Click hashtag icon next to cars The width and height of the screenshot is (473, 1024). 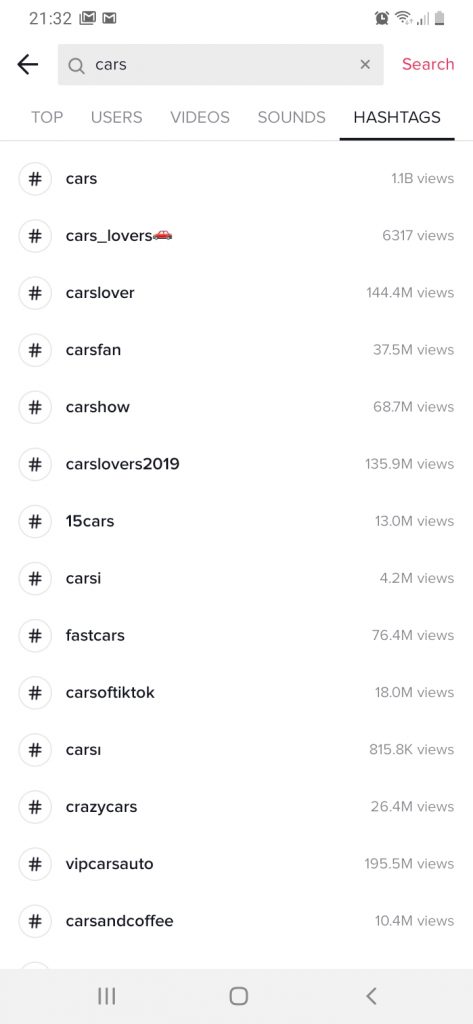pyautogui.click(x=35, y=178)
